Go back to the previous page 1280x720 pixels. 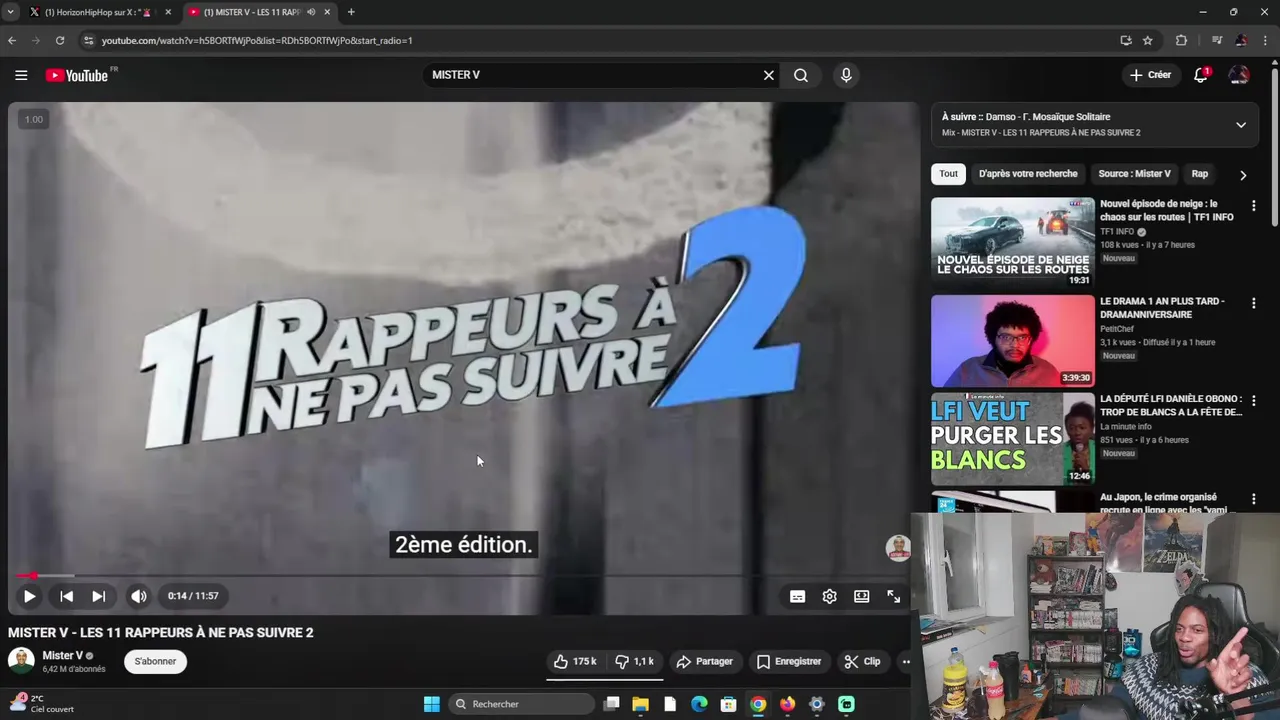12,40
